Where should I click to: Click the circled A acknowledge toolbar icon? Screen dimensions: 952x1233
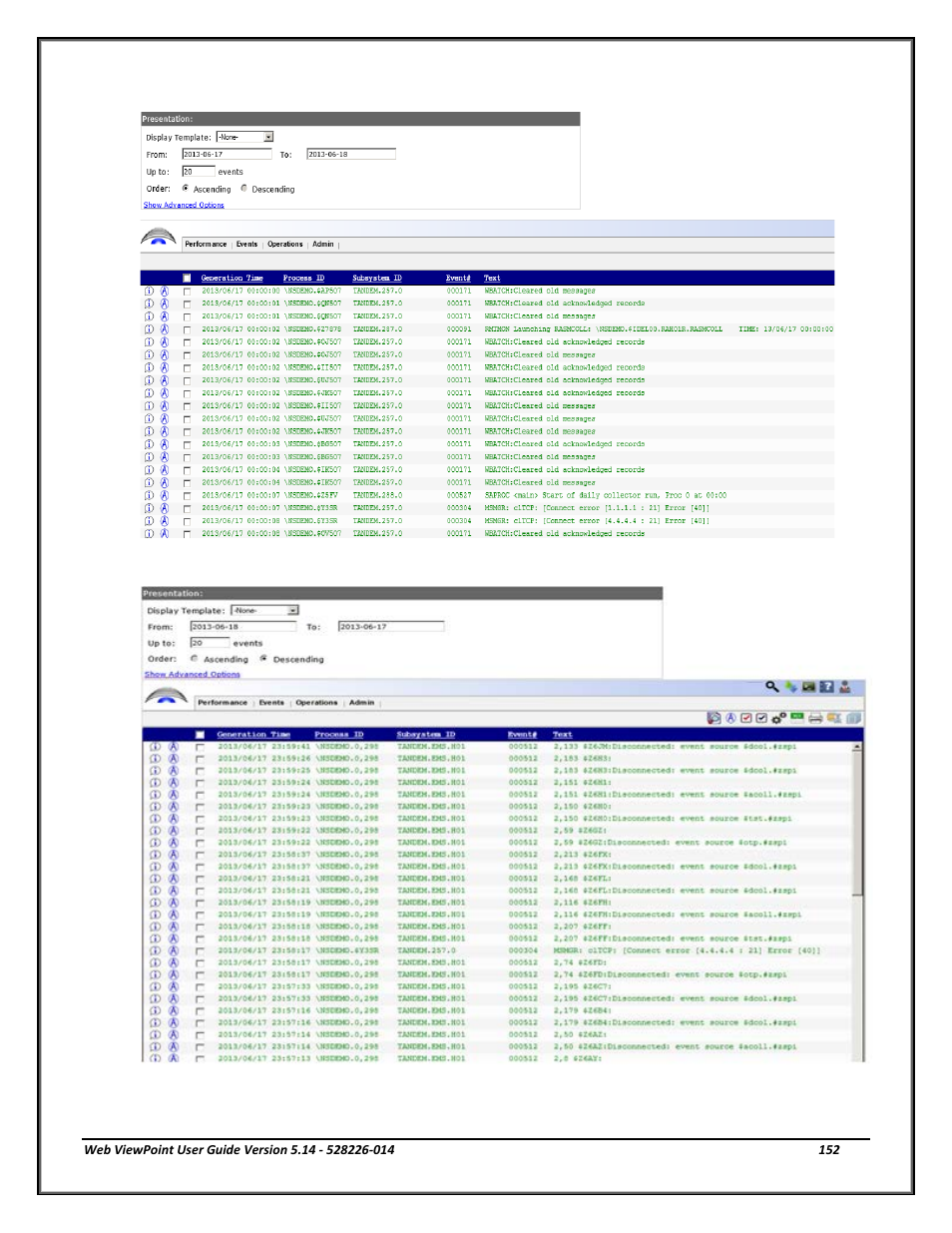[730, 718]
